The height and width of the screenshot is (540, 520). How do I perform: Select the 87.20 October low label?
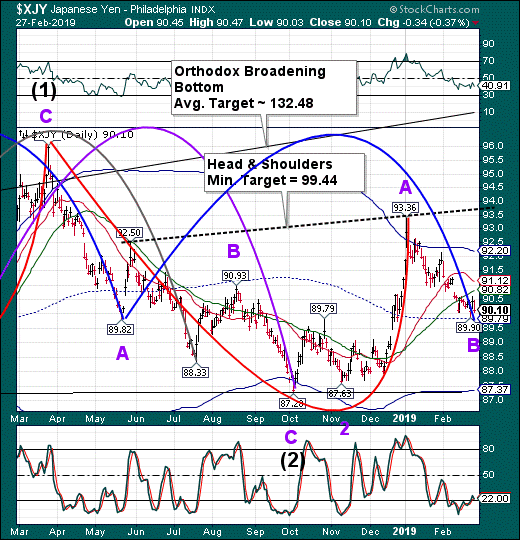pyautogui.click(x=292, y=403)
